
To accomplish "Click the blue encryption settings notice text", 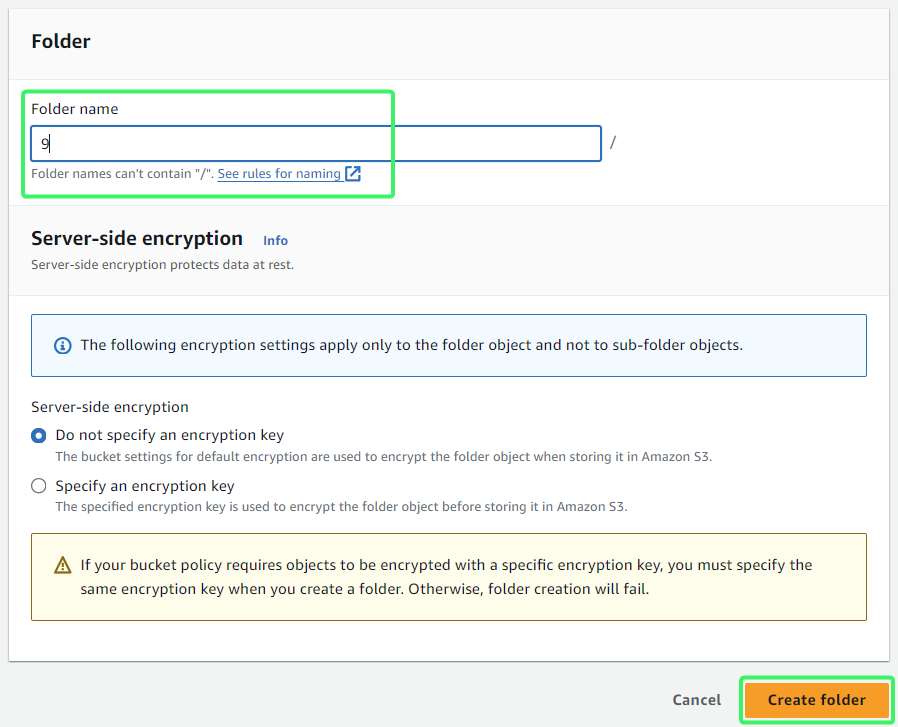I will click(411, 345).
